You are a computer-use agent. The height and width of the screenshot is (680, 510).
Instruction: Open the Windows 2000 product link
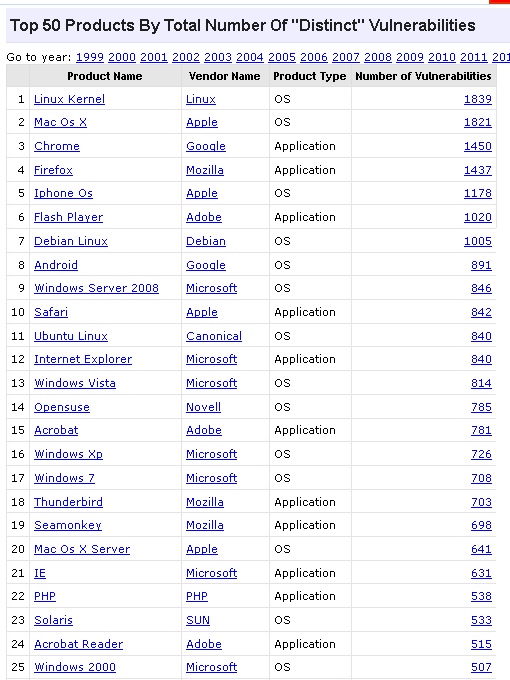pos(75,667)
